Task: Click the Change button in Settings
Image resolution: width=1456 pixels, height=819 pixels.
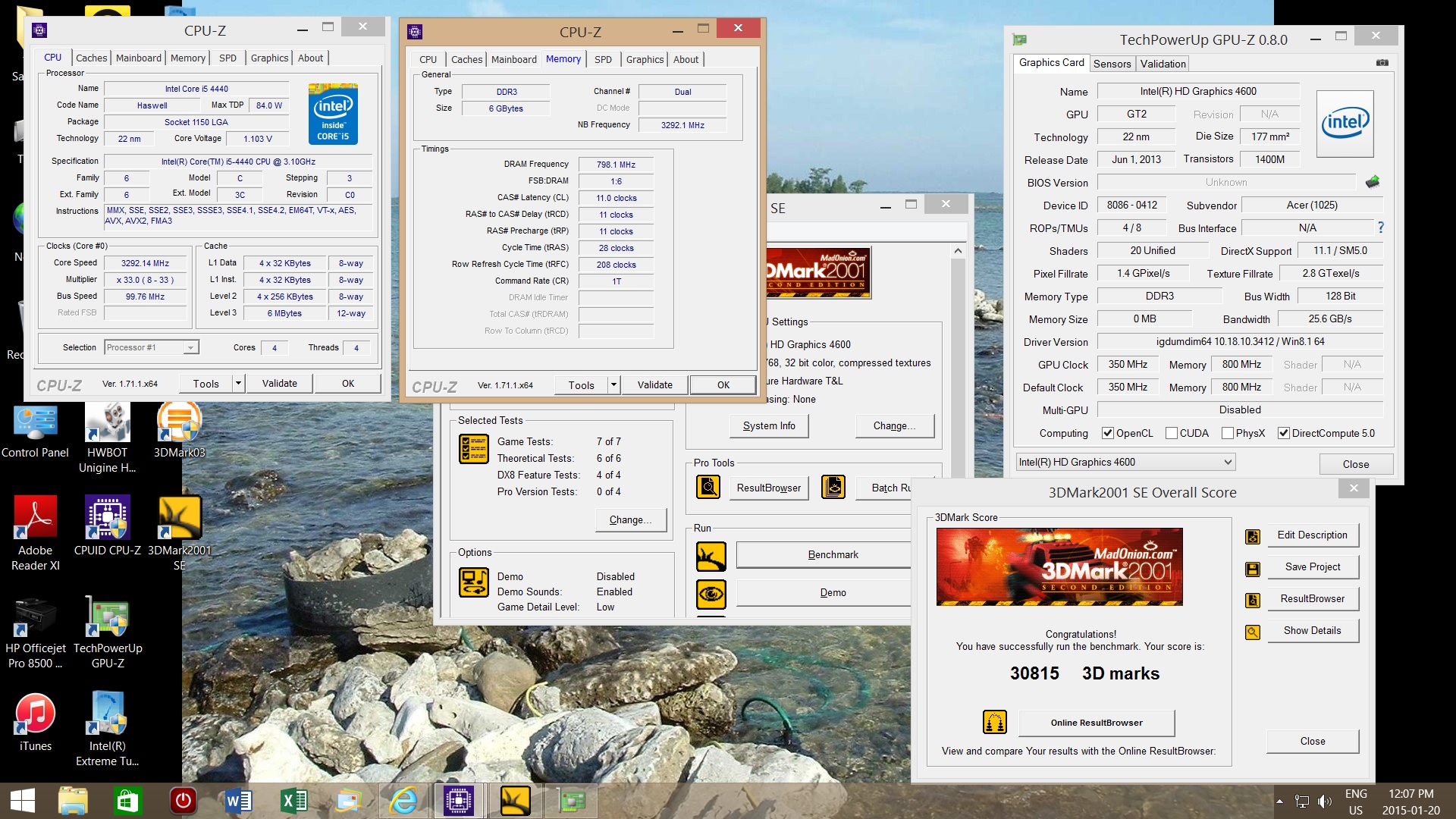Action: pos(895,425)
